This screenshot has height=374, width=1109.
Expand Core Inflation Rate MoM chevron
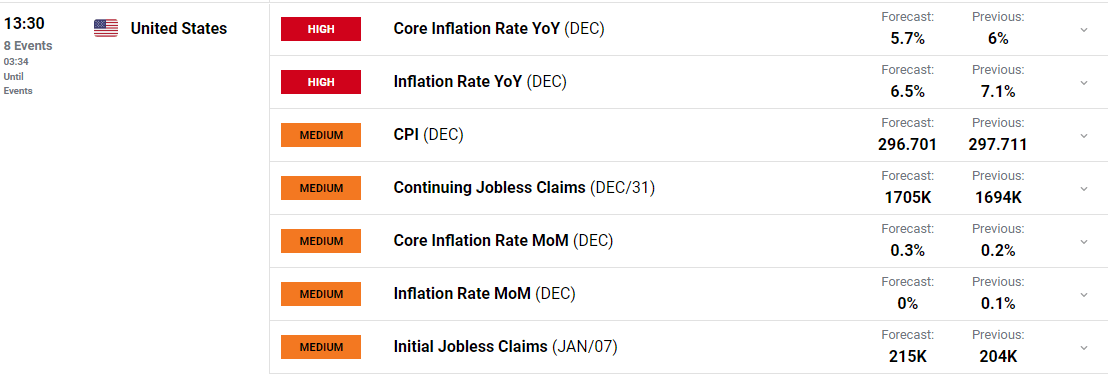click(x=1084, y=242)
